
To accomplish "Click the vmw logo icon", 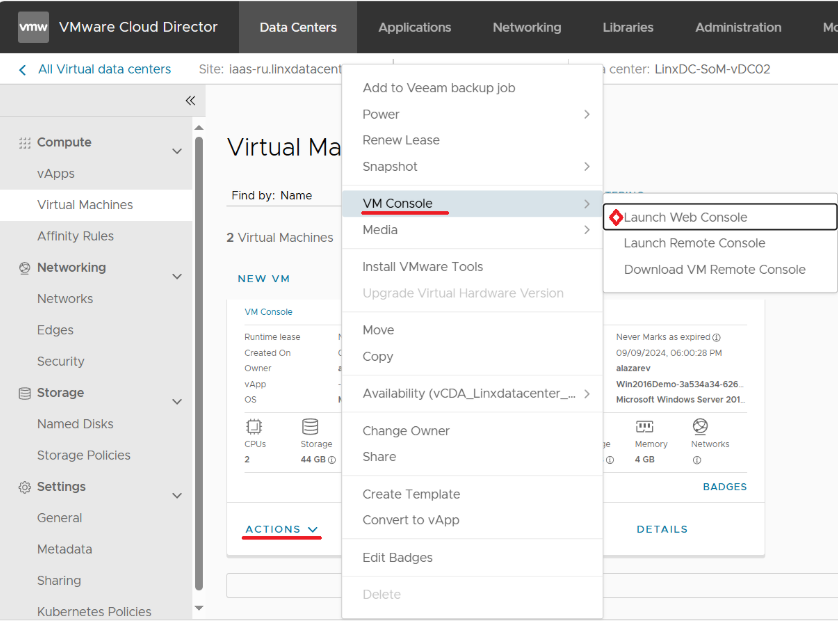I will point(33,27).
